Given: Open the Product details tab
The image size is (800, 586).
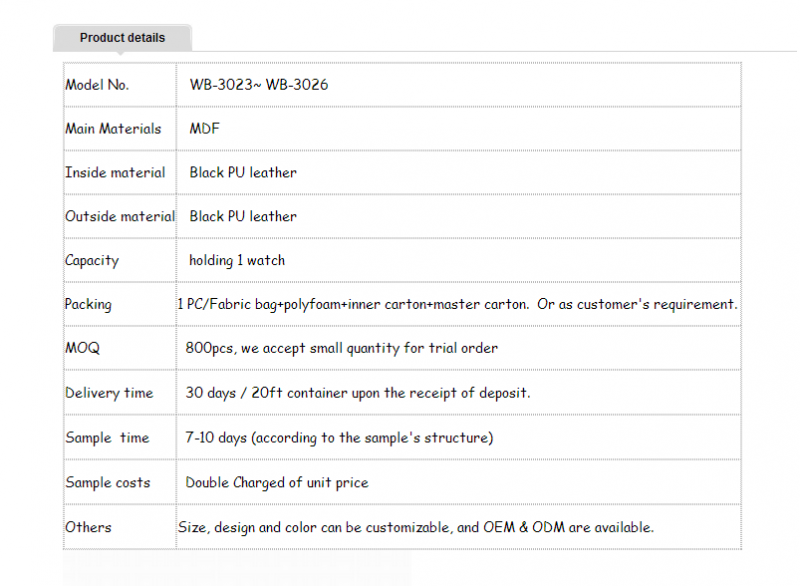Looking at the screenshot, I should [x=122, y=38].
